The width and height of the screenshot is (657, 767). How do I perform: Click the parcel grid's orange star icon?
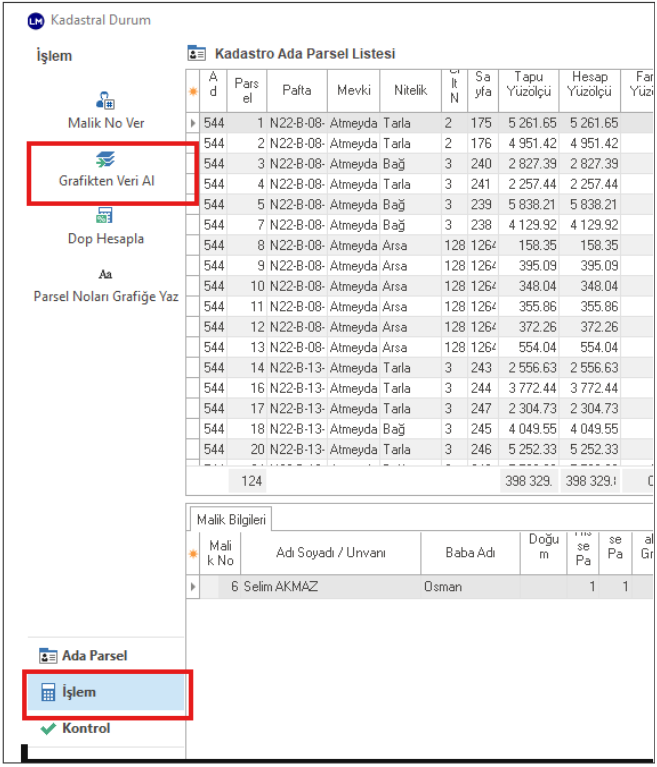point(194,91)
